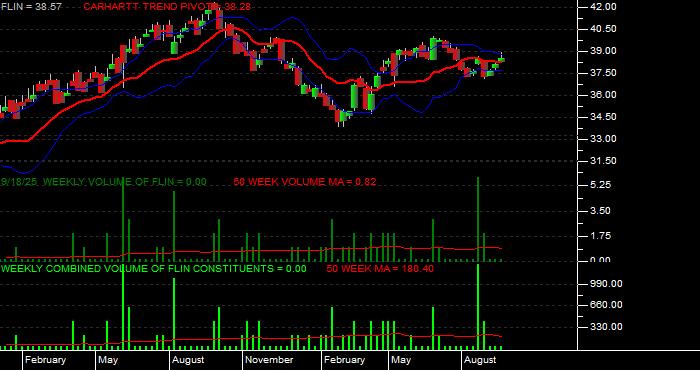Click the 990.00 combined volume axis value
Screen dimensions: 700x370
click(x=606, y=284)
